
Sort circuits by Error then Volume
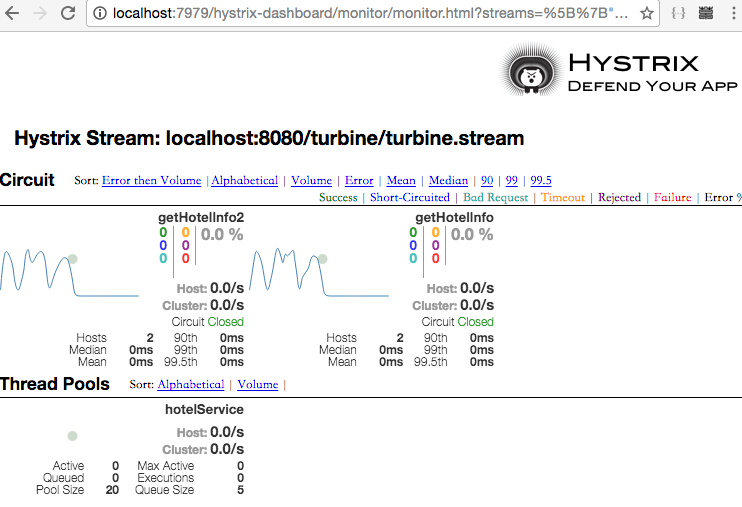[x=151, y=180]
